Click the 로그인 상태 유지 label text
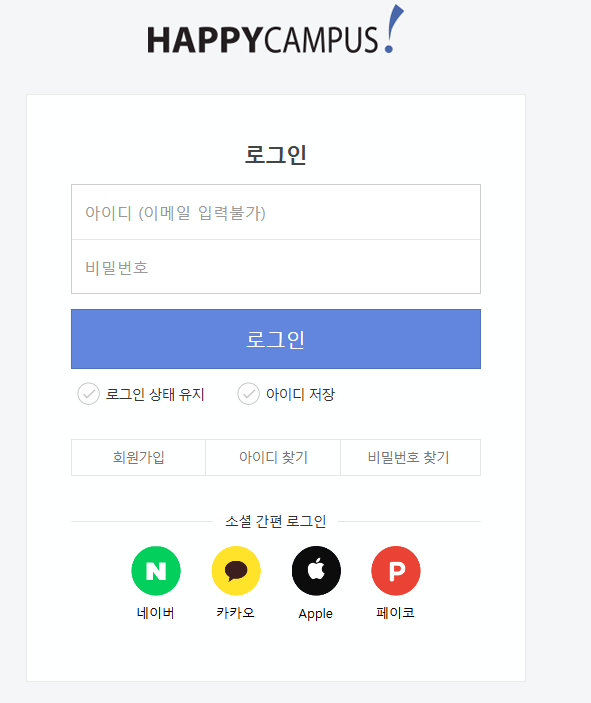591x703 pixels. [x=155, y=395]
